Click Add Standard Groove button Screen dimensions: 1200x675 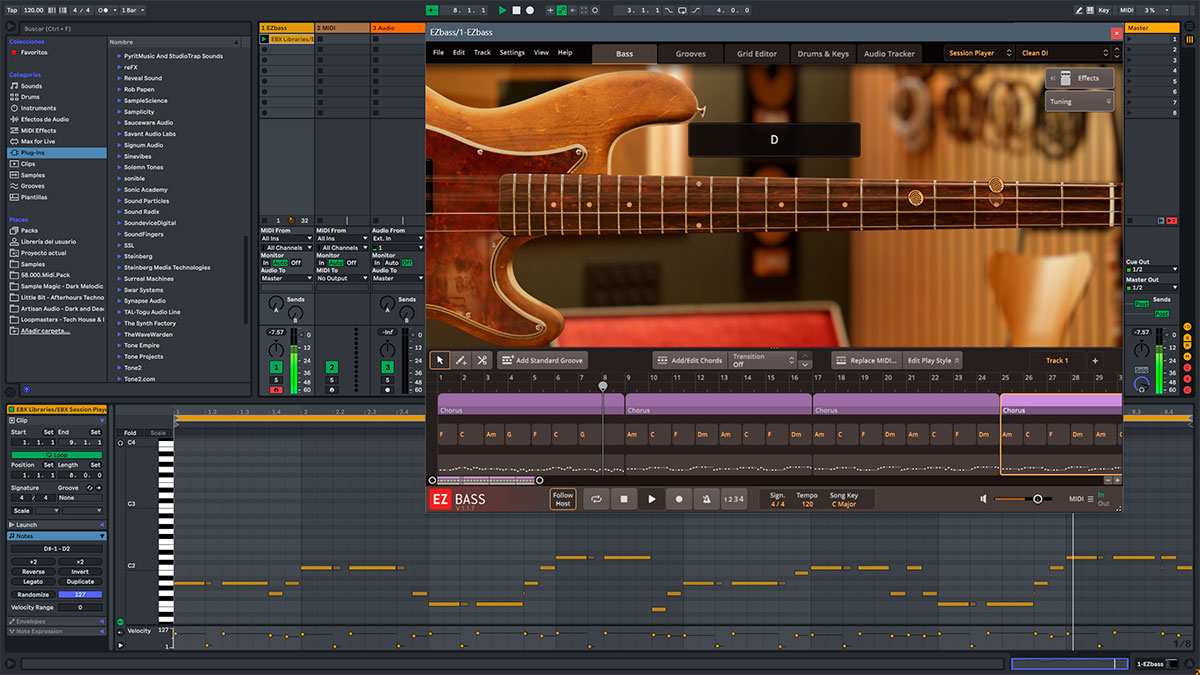coord(542,360)
